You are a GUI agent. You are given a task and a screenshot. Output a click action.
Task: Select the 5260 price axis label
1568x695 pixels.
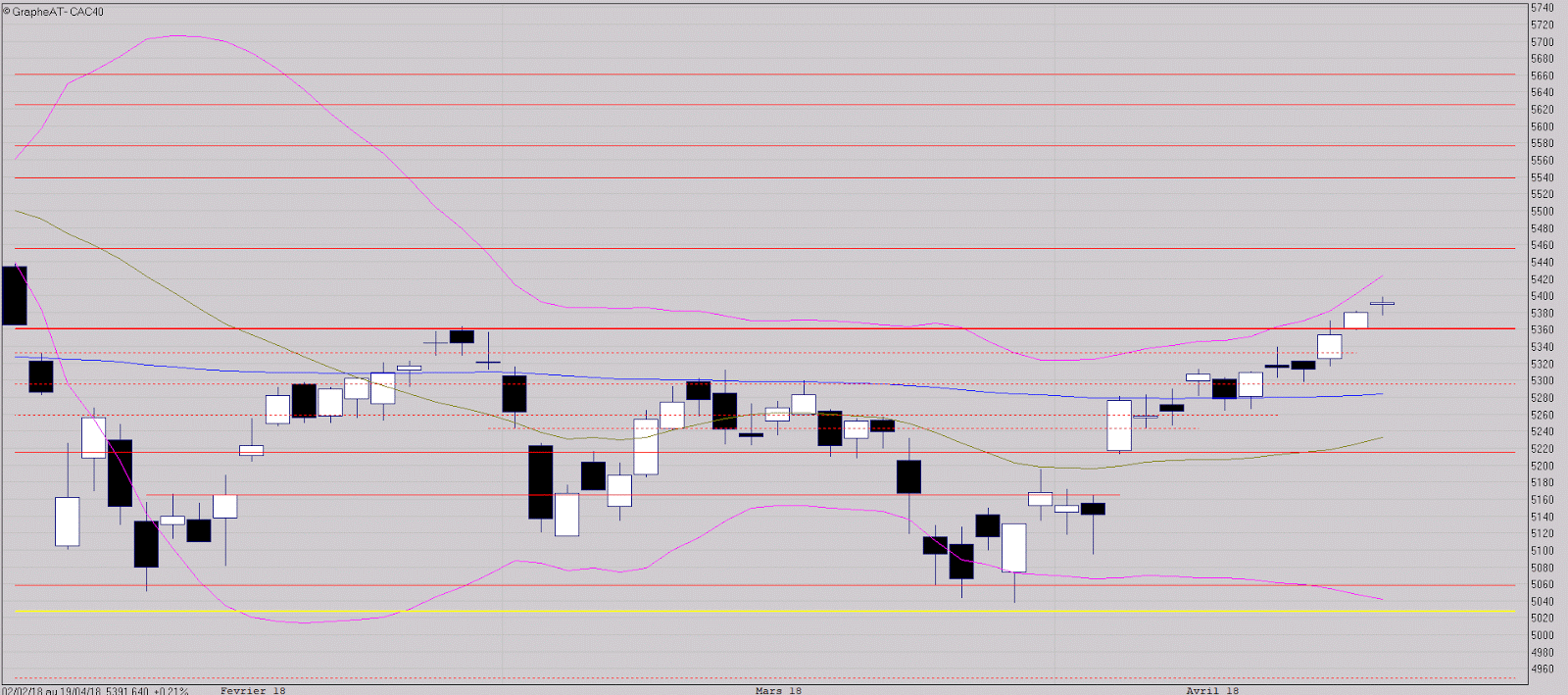1542,415
